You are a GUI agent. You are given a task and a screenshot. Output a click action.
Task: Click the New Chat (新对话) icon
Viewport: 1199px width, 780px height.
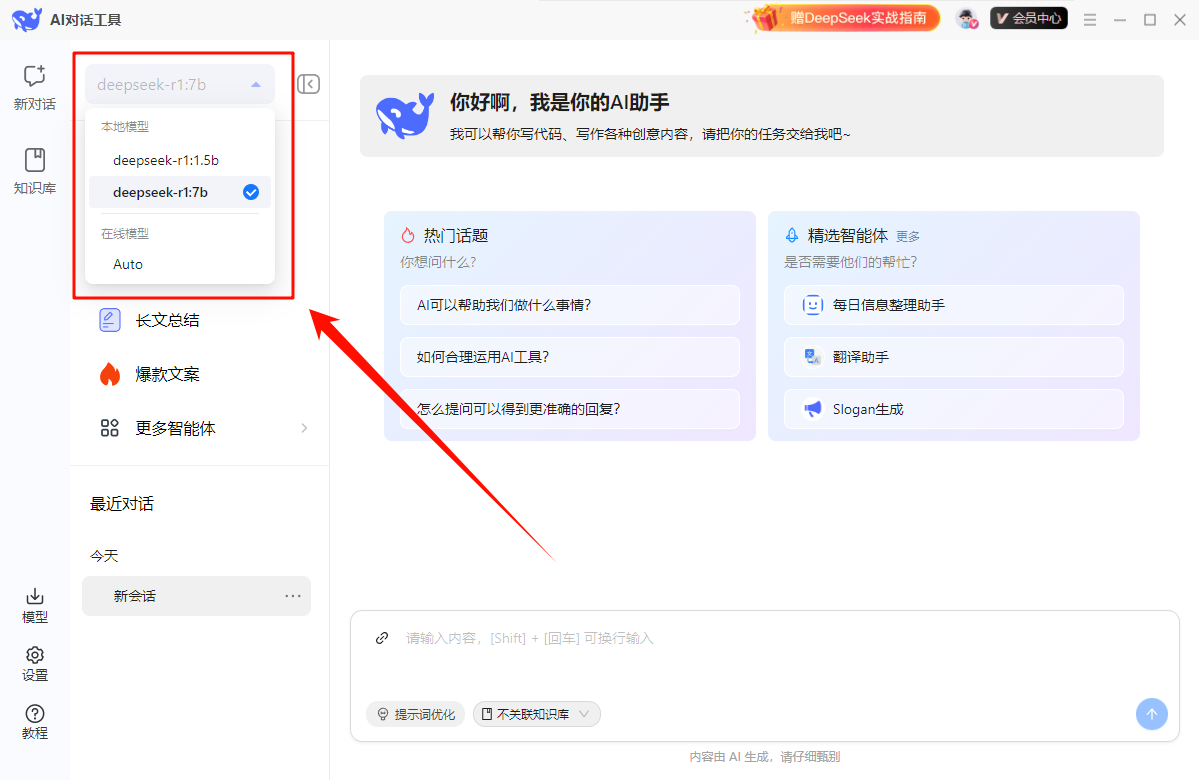35,77
